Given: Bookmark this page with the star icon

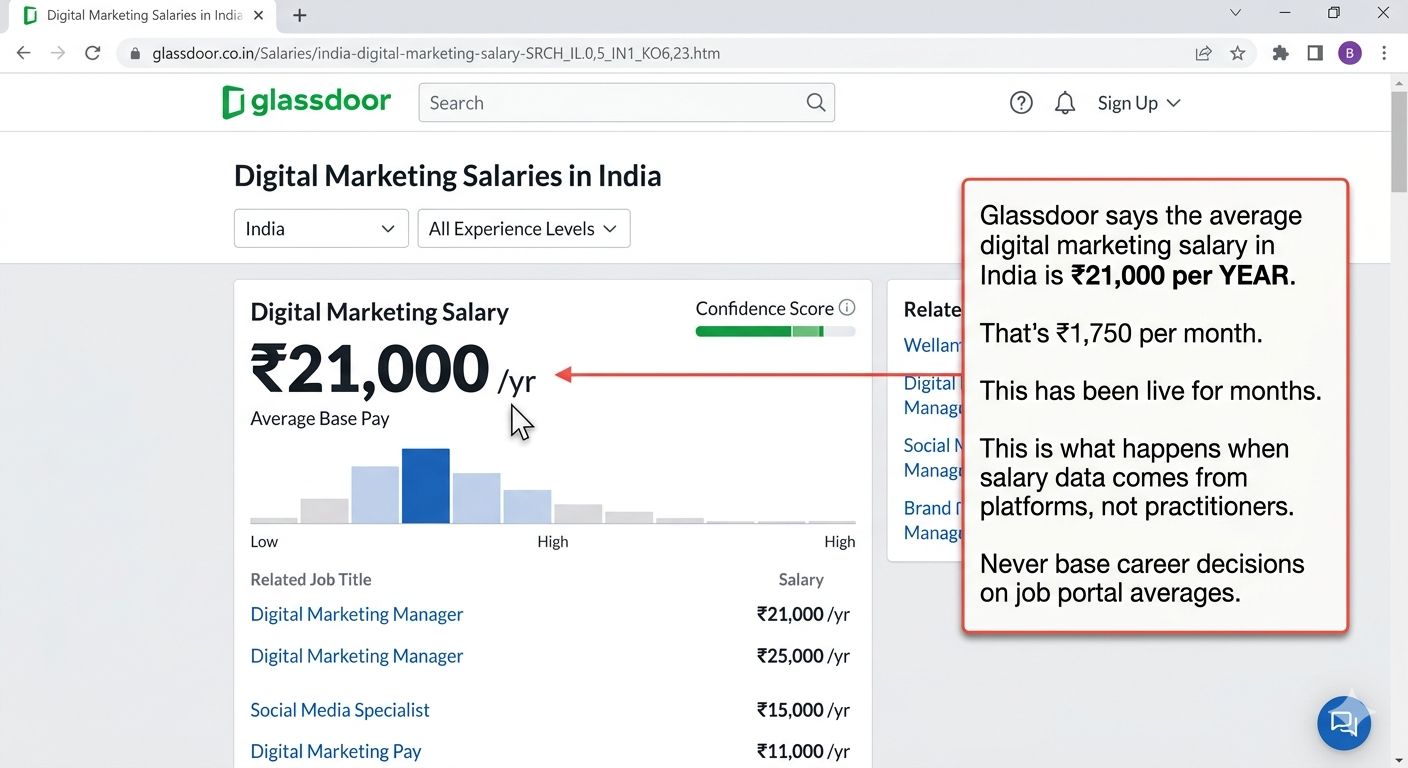Looking at the screenshot, I should tap(1238, 54).
